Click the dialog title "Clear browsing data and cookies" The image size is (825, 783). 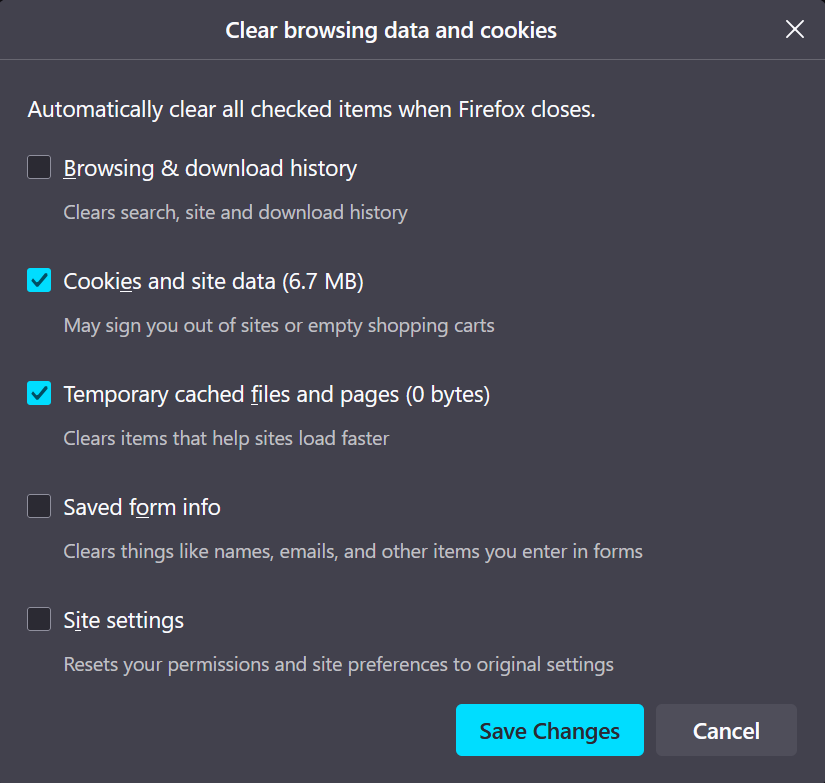pyautogui.click(x=391, y=31)
